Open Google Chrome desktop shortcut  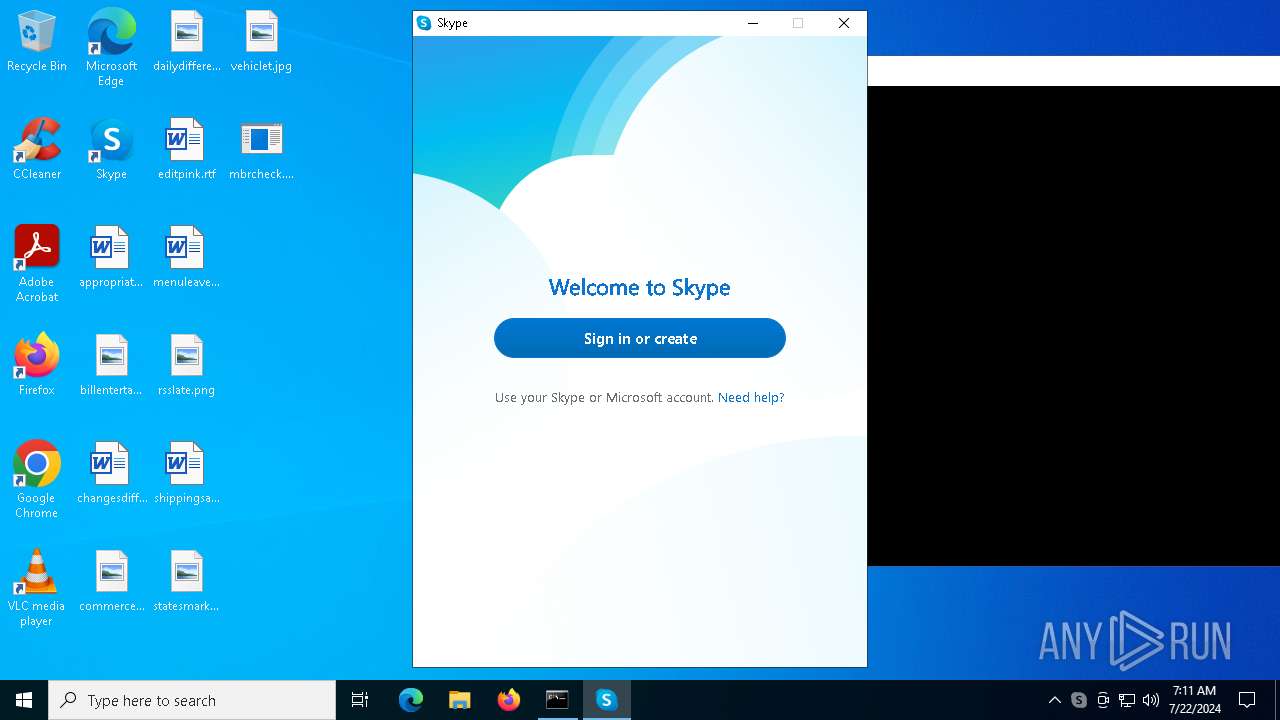(x=37, y=479)
